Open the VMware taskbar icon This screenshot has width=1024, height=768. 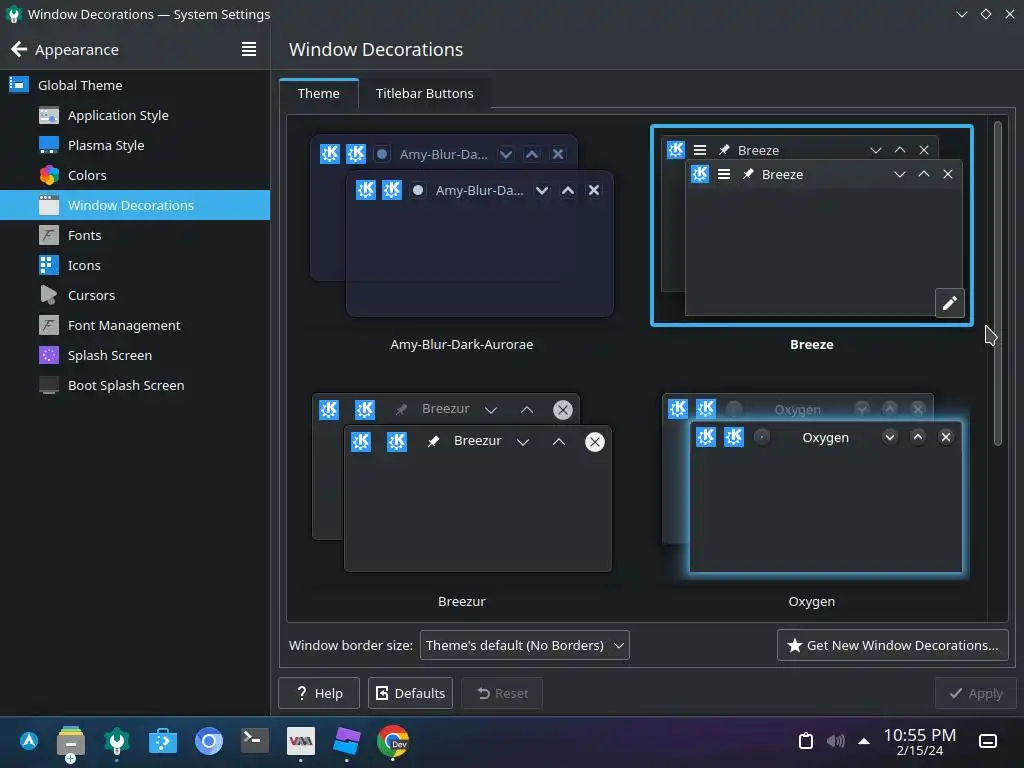pyautogui.click(x=300, y=741)
